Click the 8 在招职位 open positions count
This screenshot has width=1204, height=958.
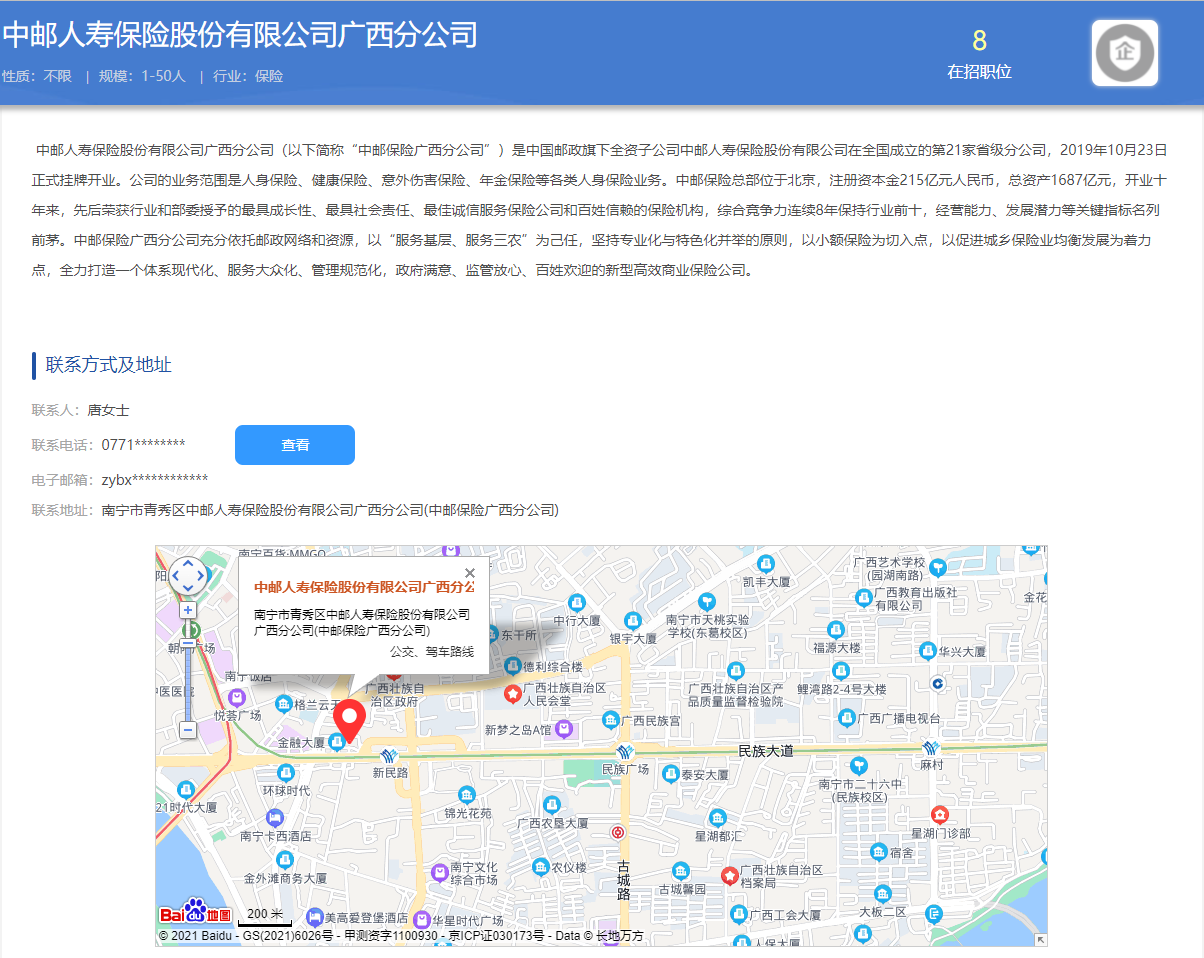(979, 54)
